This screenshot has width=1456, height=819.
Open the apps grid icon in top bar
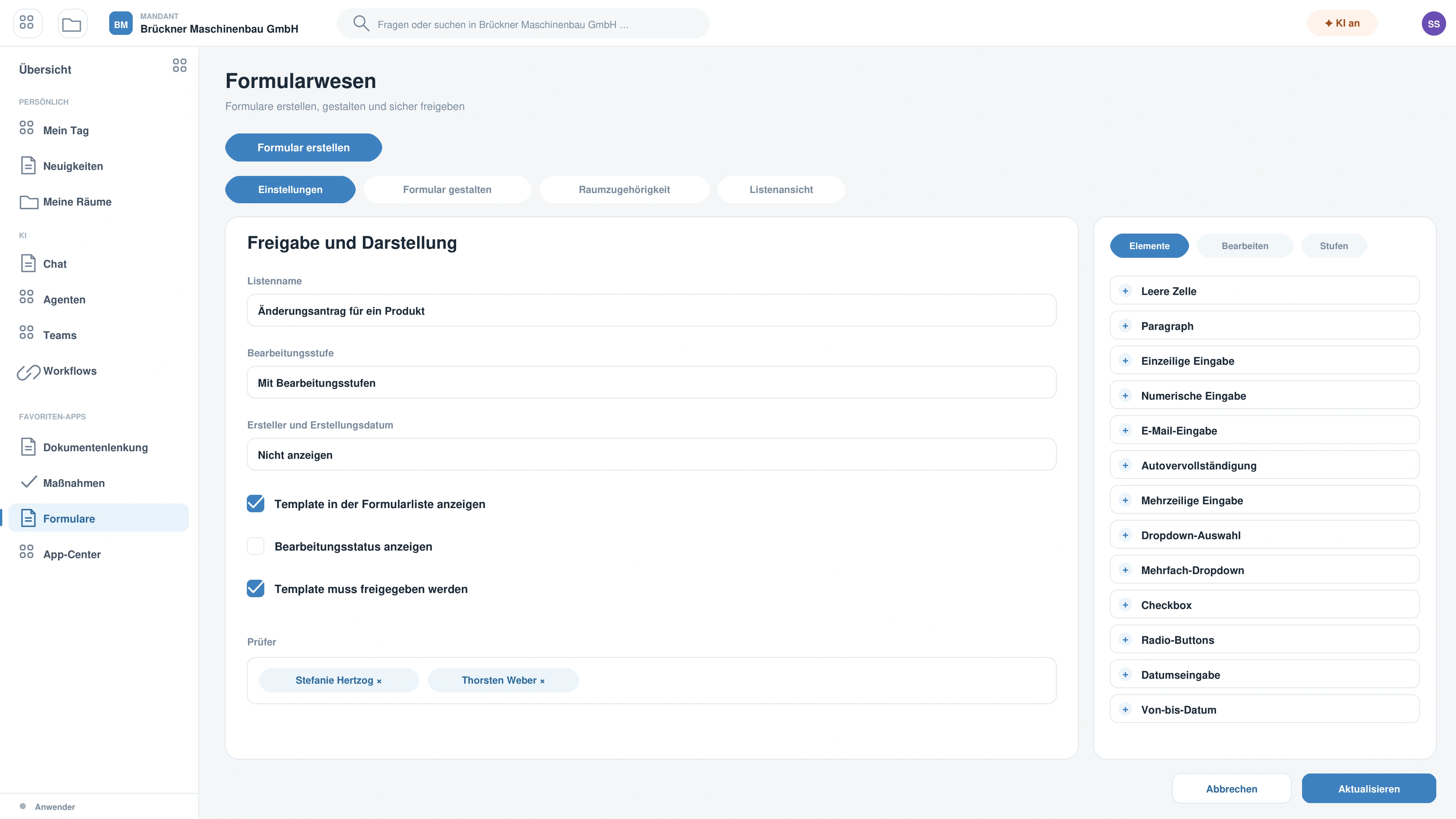click(27, 23)
